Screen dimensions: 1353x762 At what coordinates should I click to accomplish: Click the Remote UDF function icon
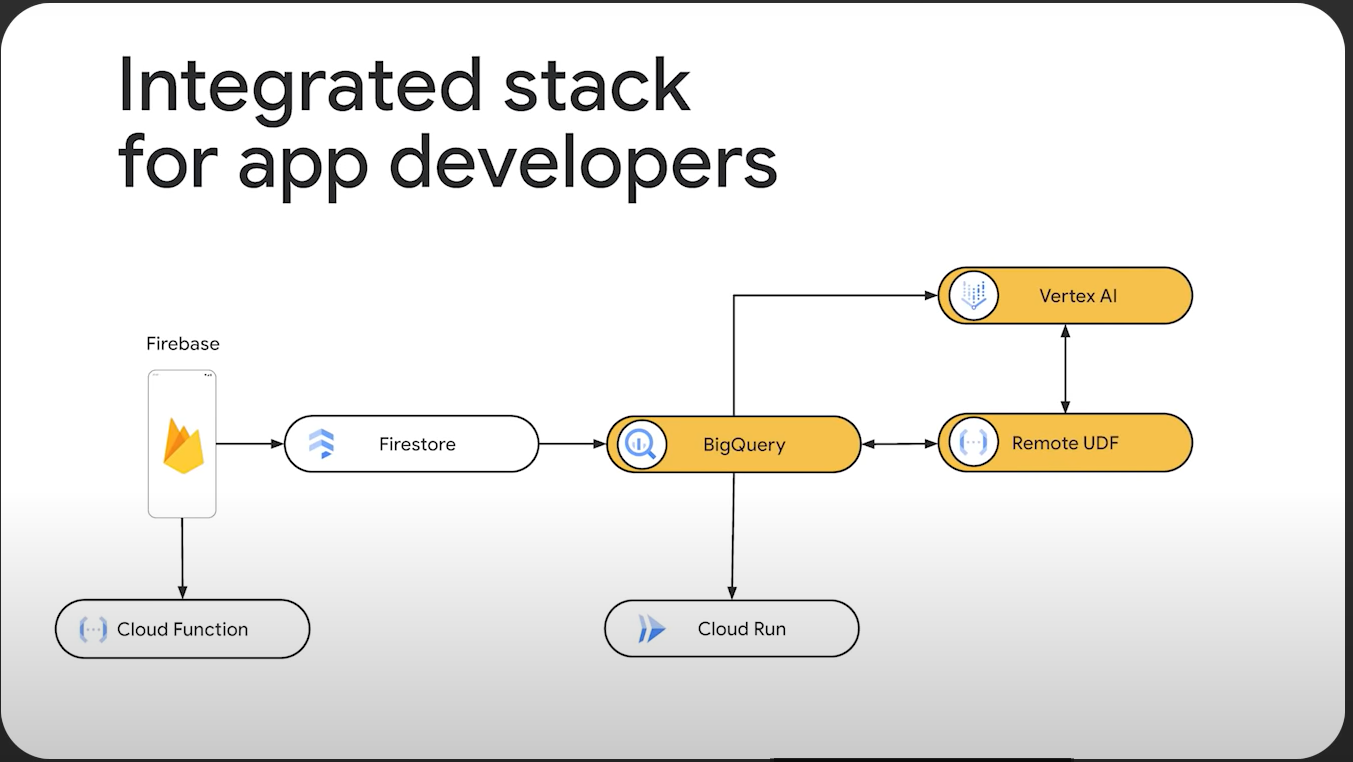[x=973, y=443]
